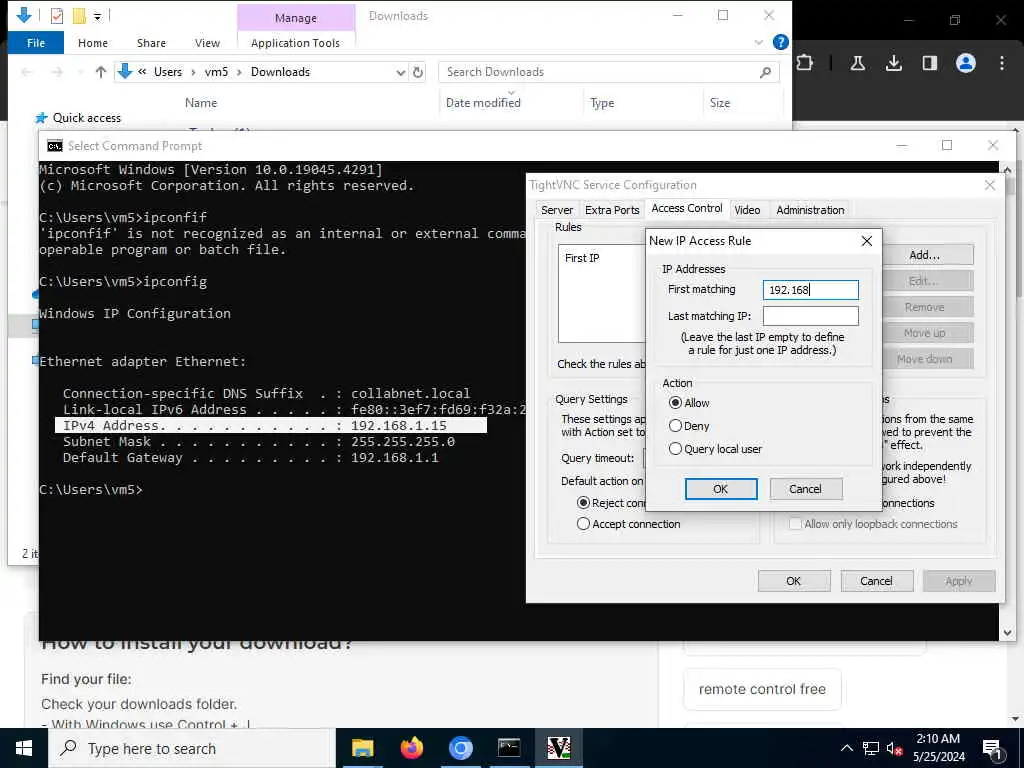Click TightVNC taskbar icon

click(x=559, y=748)
